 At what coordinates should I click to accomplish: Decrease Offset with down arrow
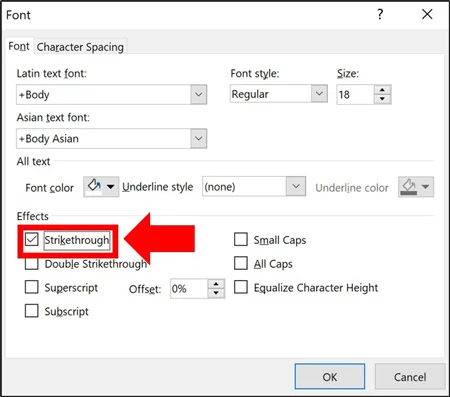tap(216, 293)
